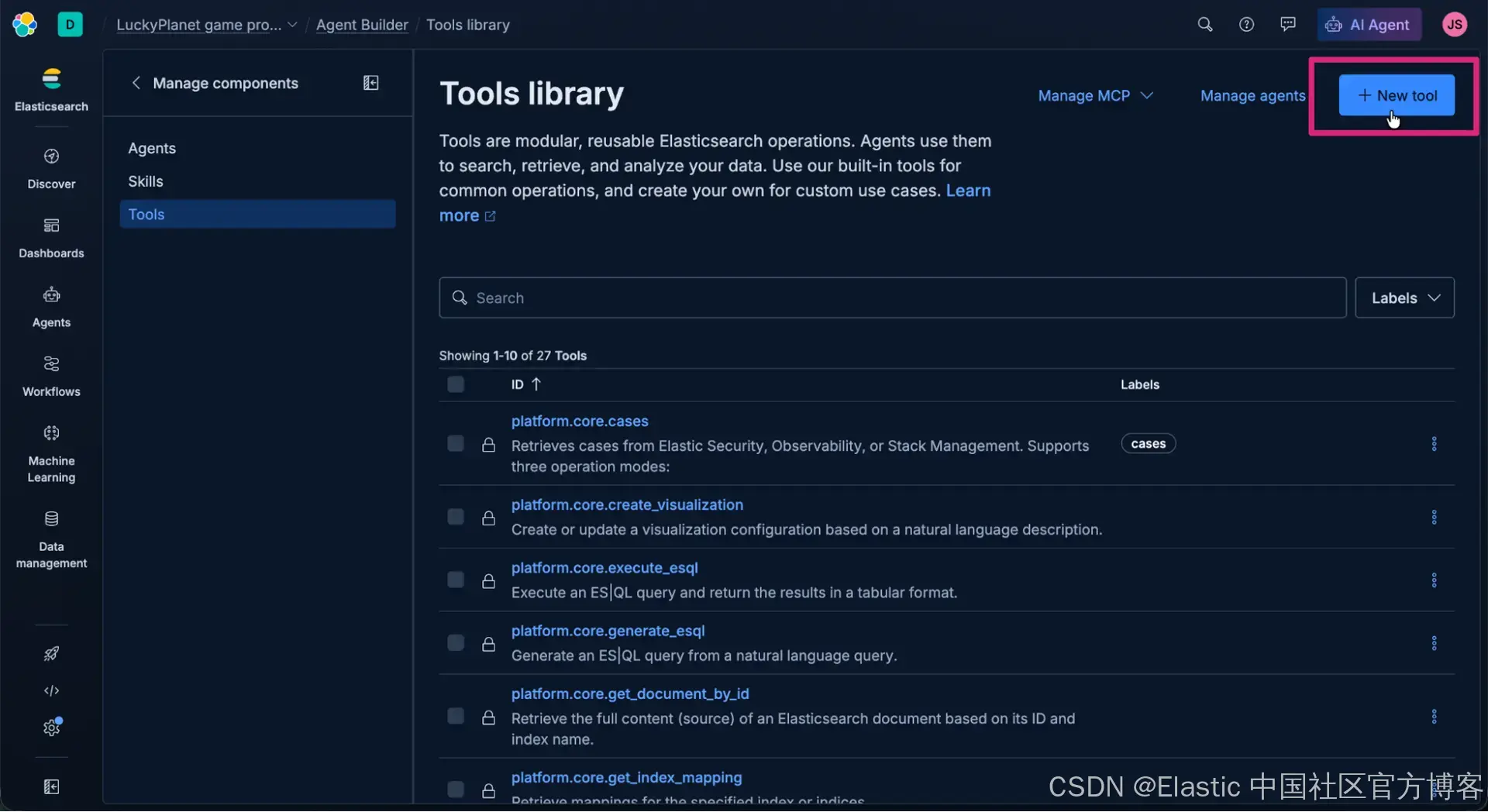1488x812 pixels.
Task: Open the Manage agents link
Action: point(1253,95)
